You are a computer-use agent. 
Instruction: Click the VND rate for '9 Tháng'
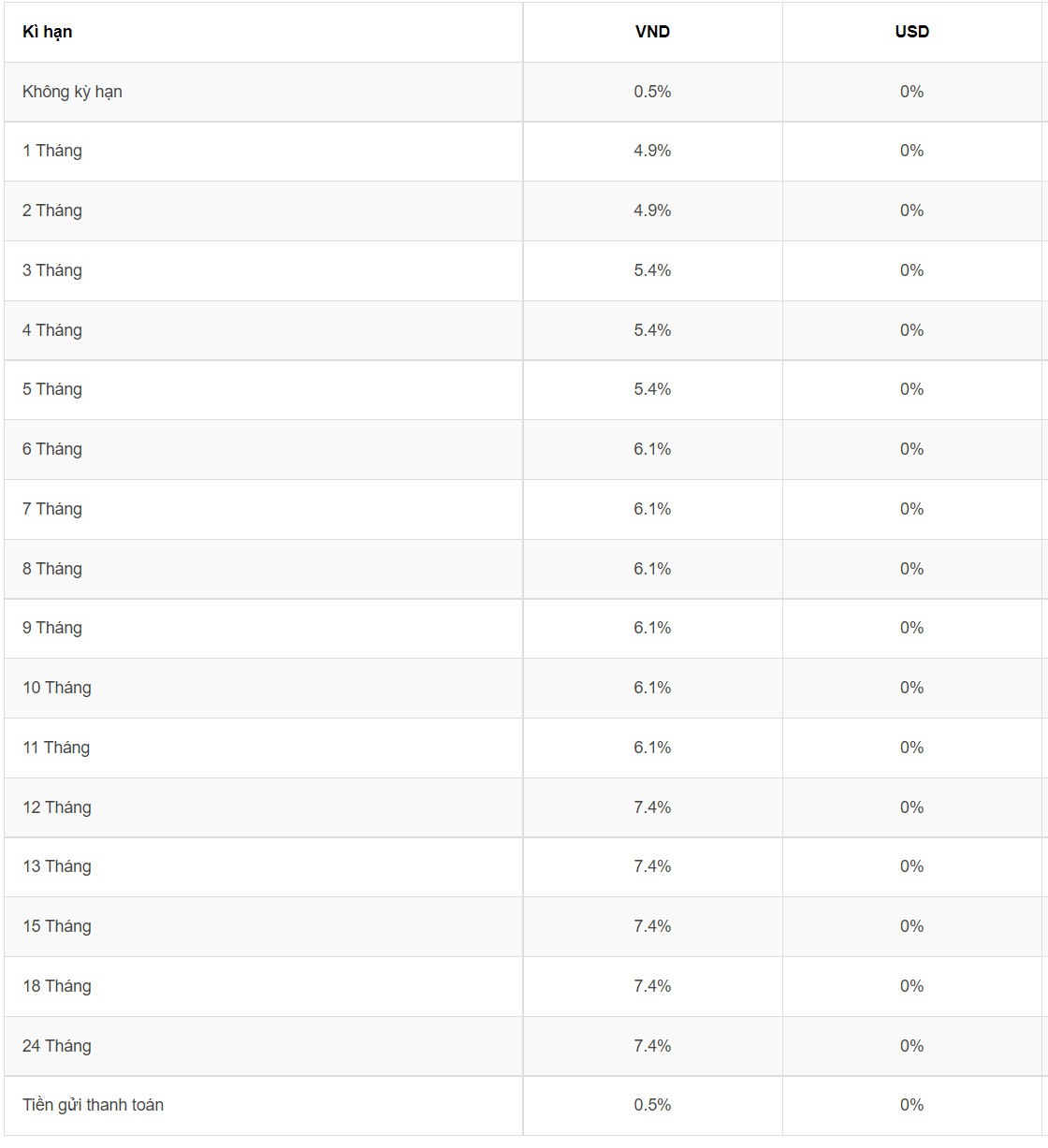coord(652,628)
